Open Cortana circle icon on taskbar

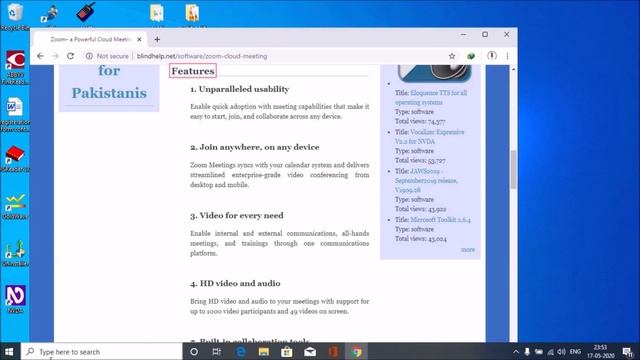click(194, 351)
